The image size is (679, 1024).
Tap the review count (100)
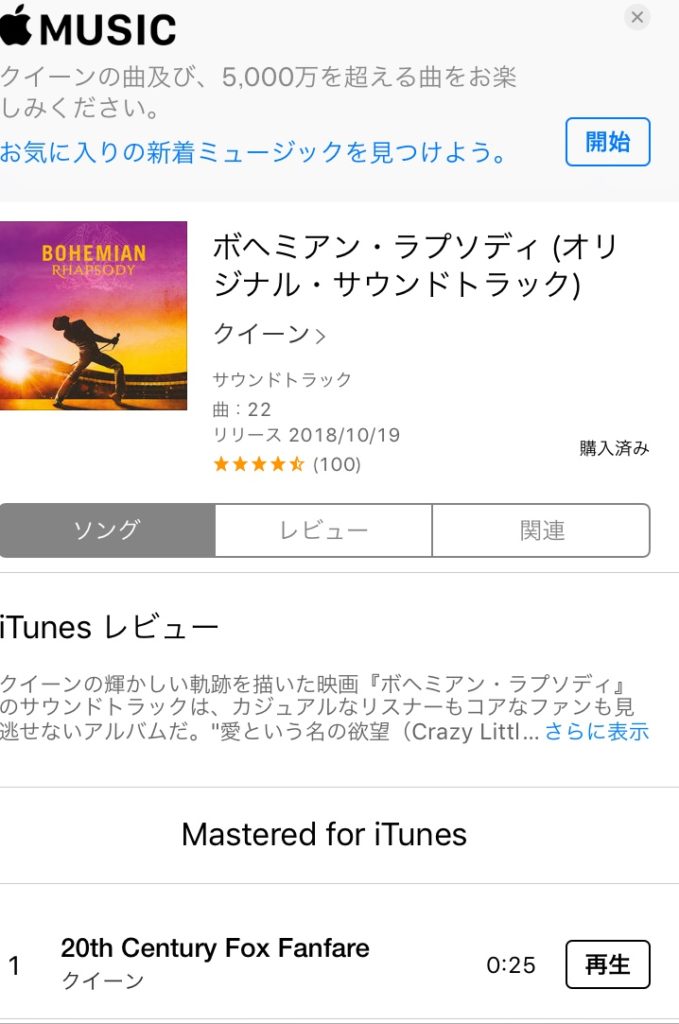337,464
